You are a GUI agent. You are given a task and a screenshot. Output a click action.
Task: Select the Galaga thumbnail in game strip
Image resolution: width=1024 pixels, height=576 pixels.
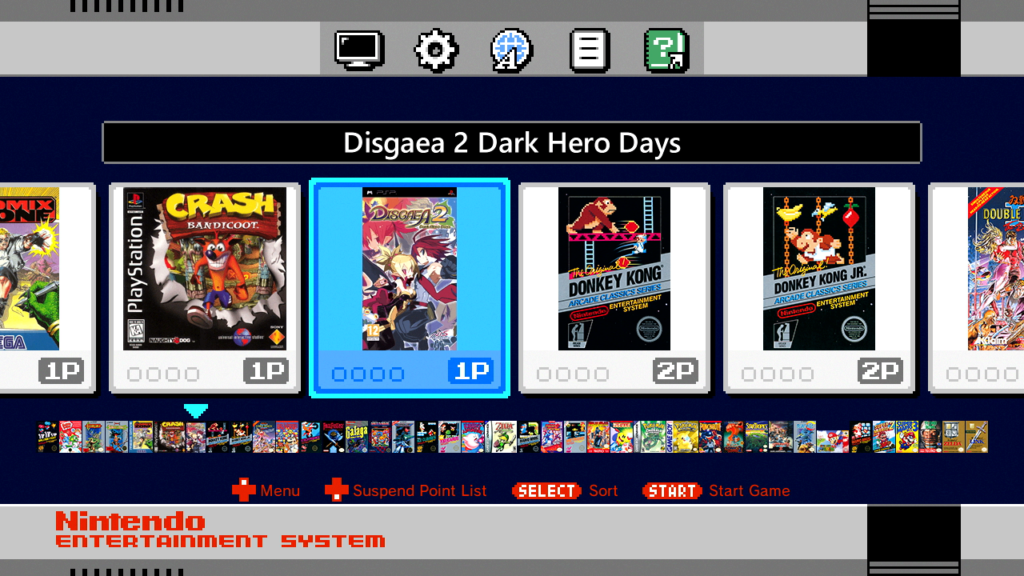tap(357, 437)
